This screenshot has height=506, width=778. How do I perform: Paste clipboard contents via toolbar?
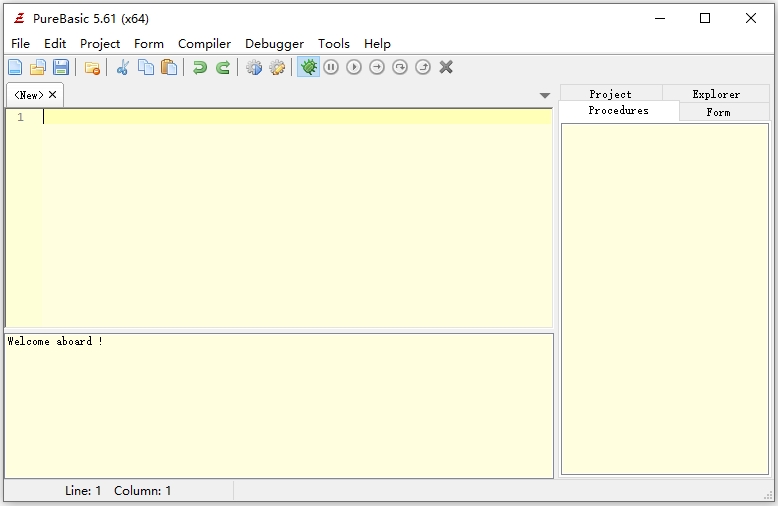[x=169, y=68]
